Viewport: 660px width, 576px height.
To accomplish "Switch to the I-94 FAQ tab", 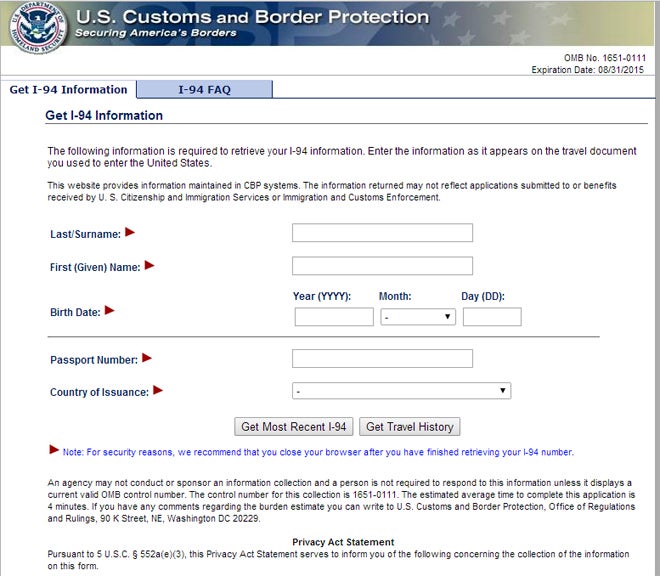I will 205,89.
